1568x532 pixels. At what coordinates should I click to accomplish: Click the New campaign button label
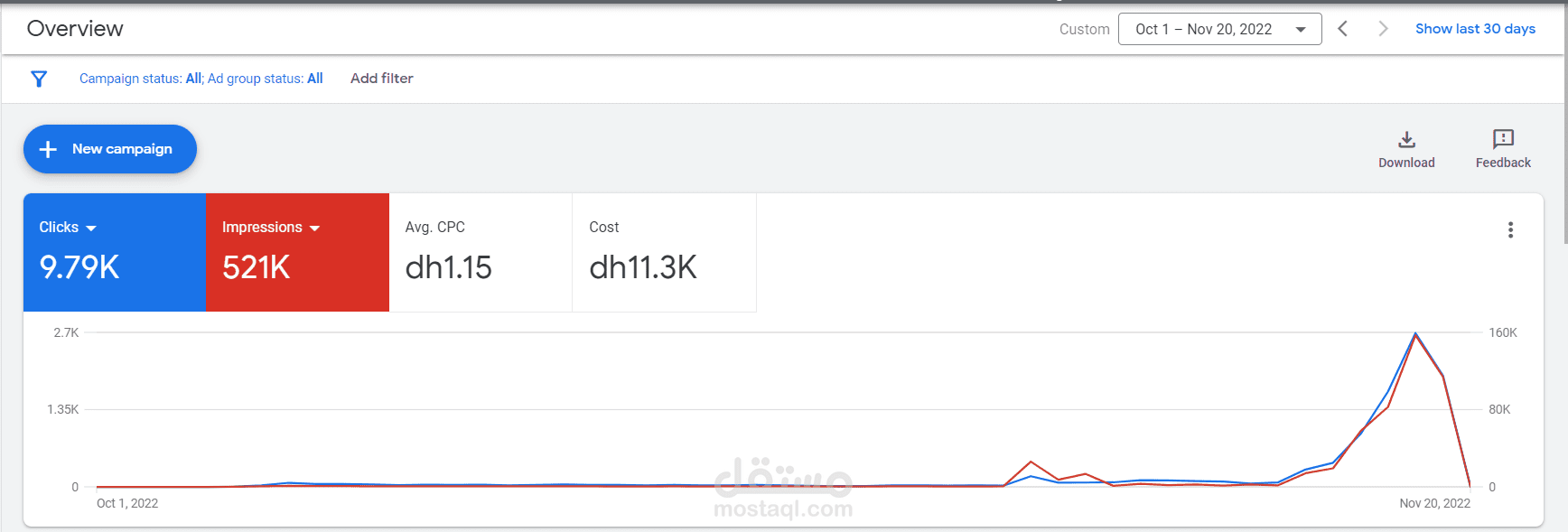point(122,149)
